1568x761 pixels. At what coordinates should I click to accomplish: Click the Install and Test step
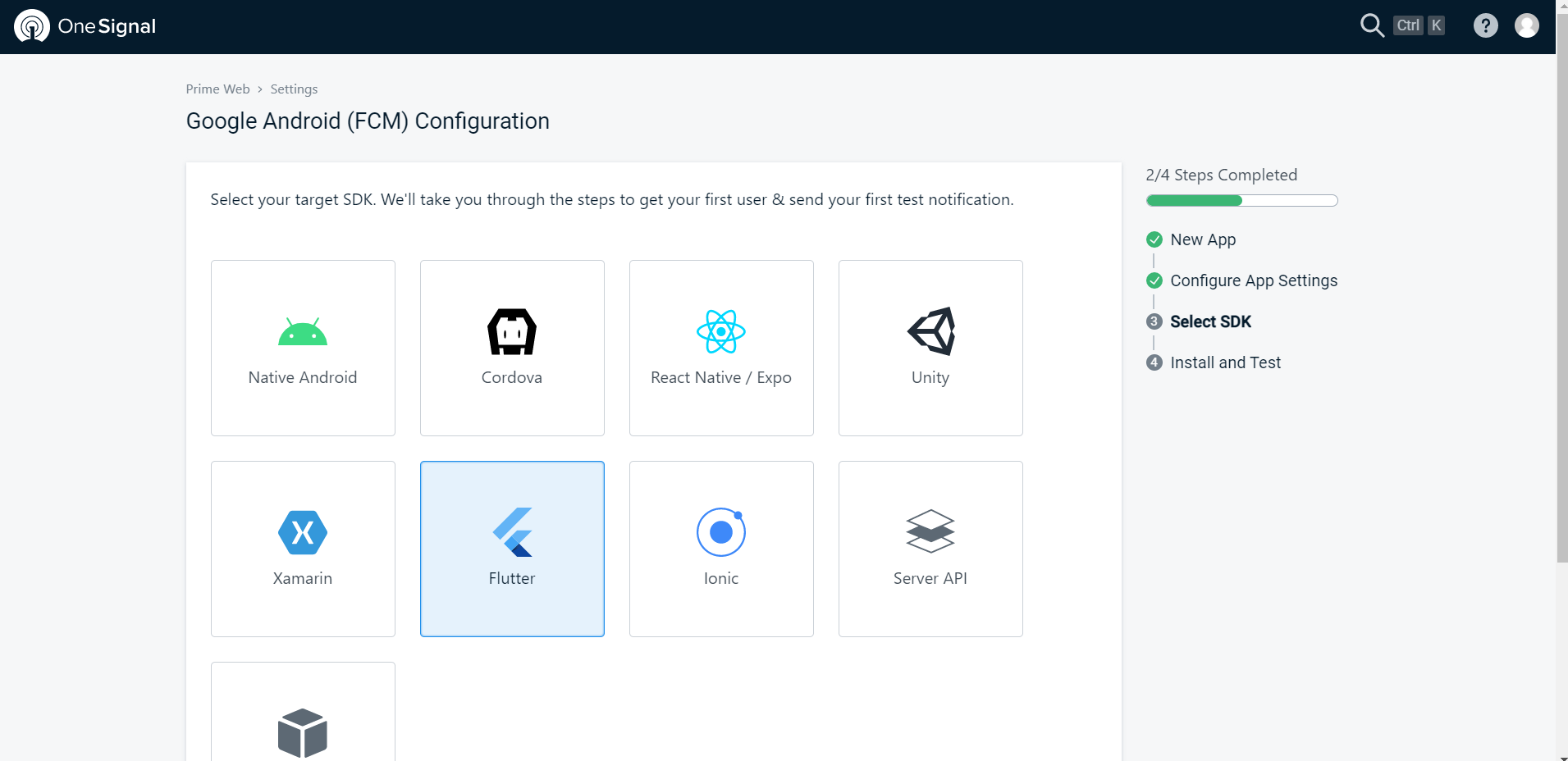1225,362
